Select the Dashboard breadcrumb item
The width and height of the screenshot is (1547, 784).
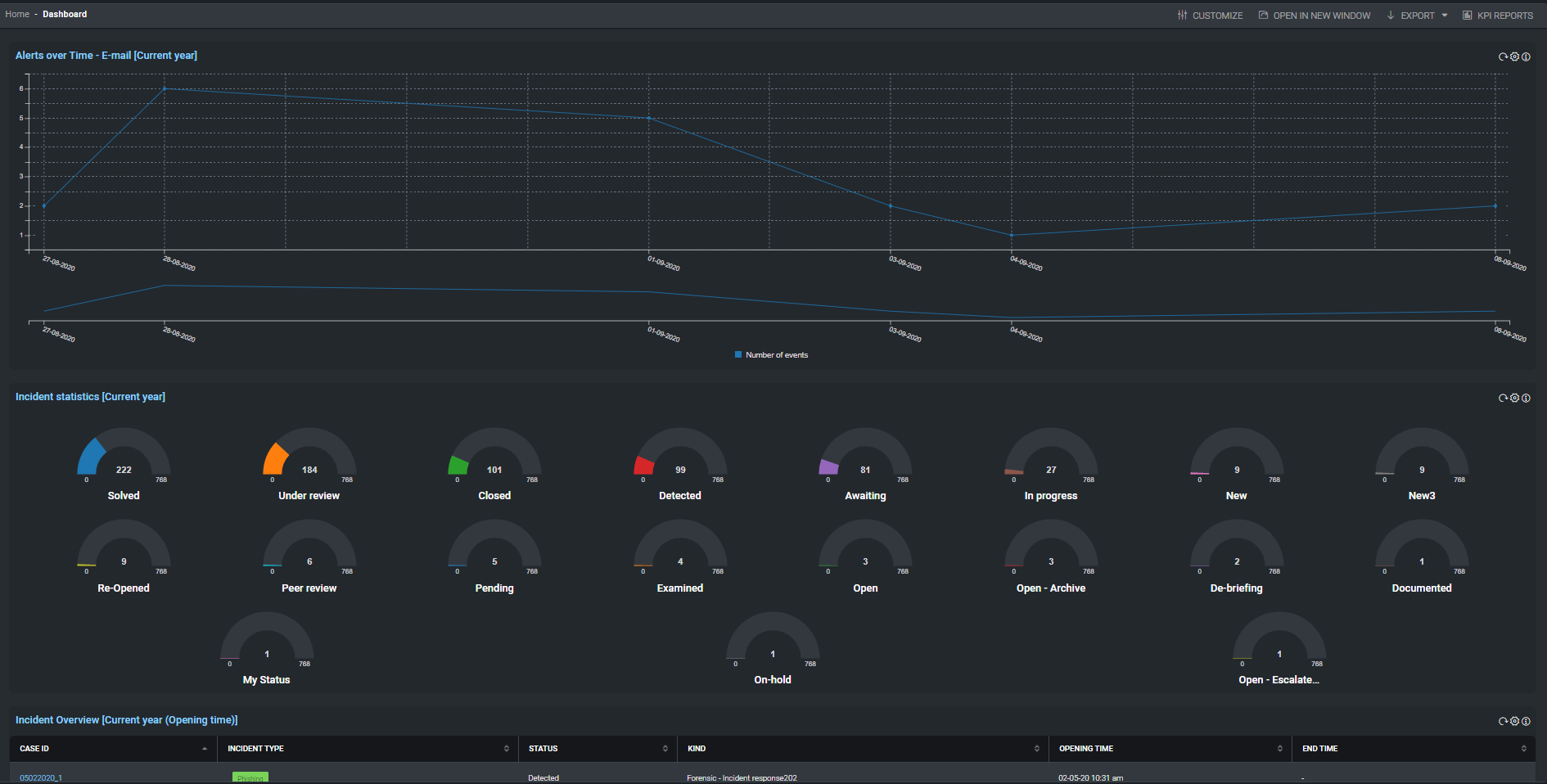click(x=65, y=14)
